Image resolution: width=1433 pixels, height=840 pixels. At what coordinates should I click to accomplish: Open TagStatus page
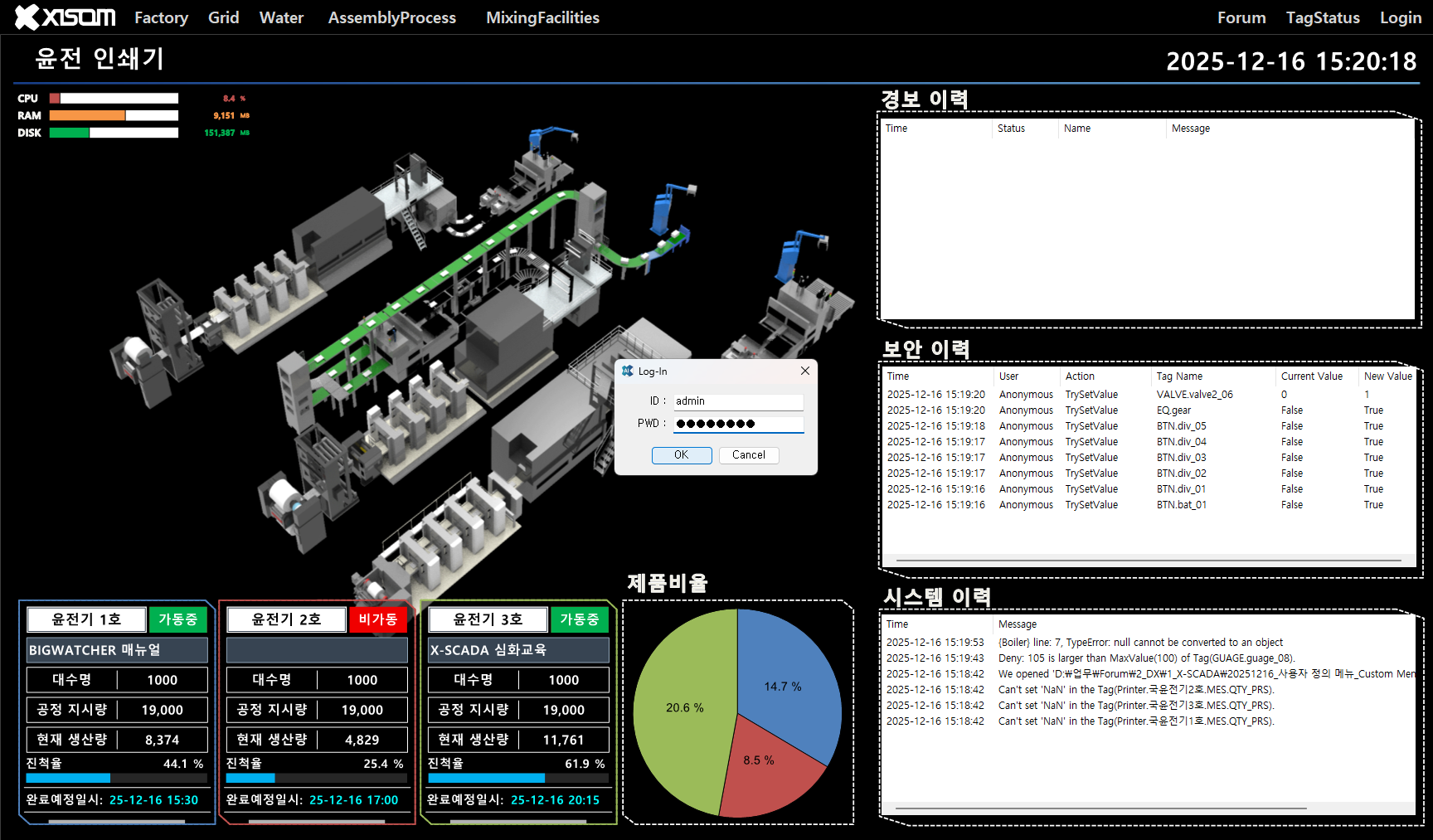[x=1322, y=17]
